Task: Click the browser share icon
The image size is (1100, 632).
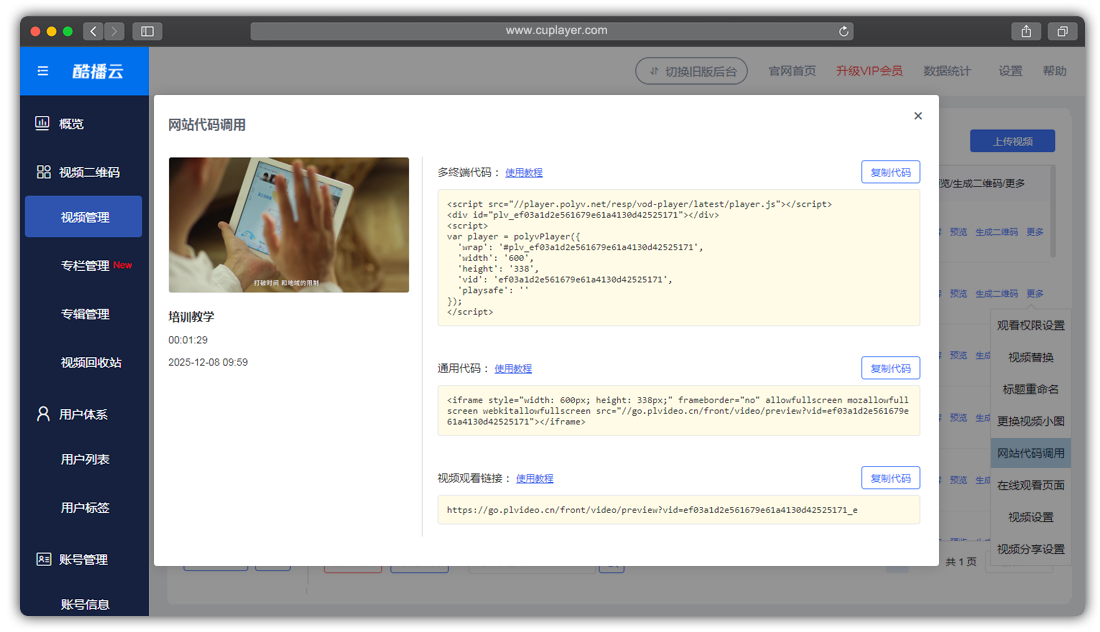Action: click(1026, 31)
